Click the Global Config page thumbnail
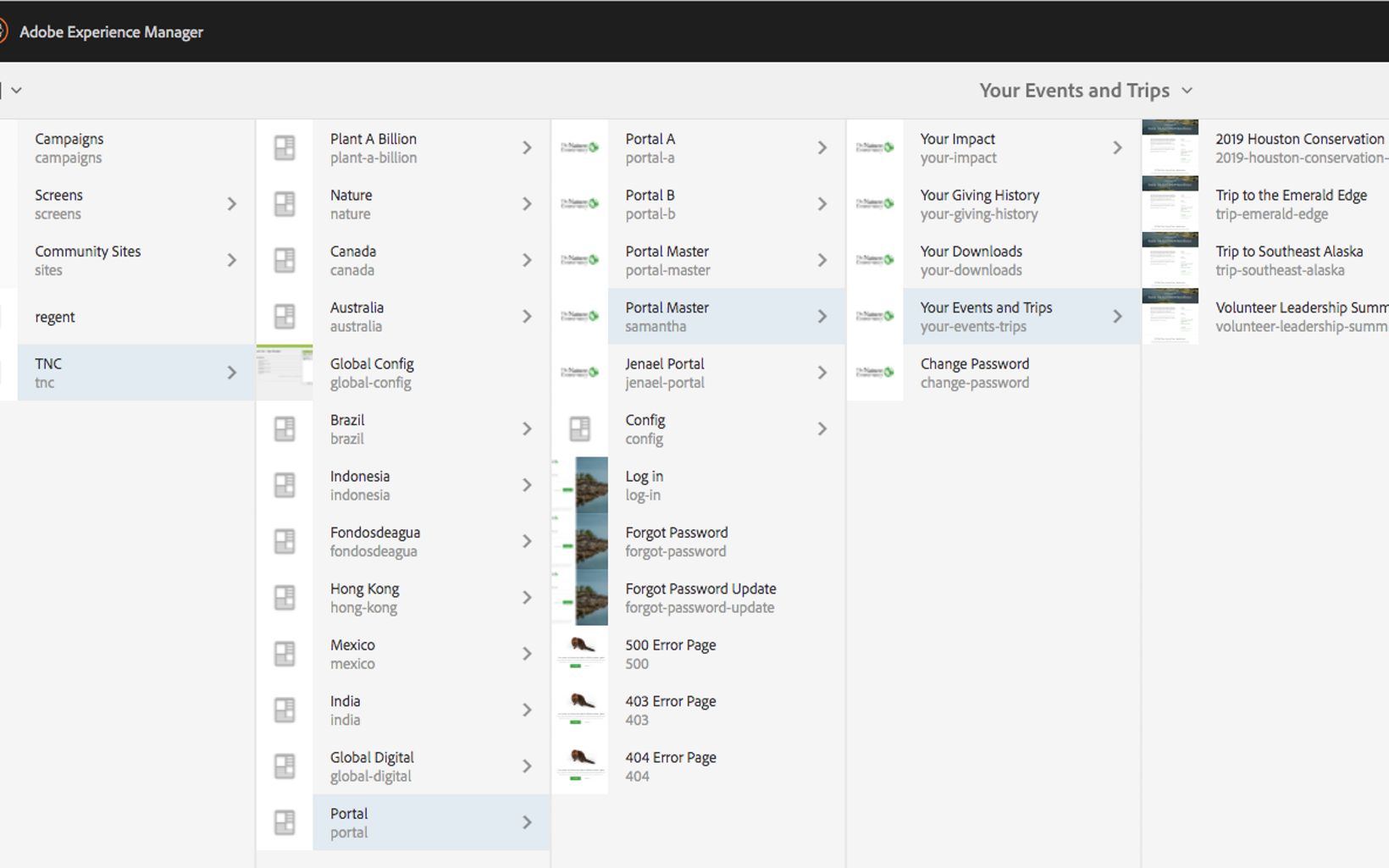 [x=285, y=373]
